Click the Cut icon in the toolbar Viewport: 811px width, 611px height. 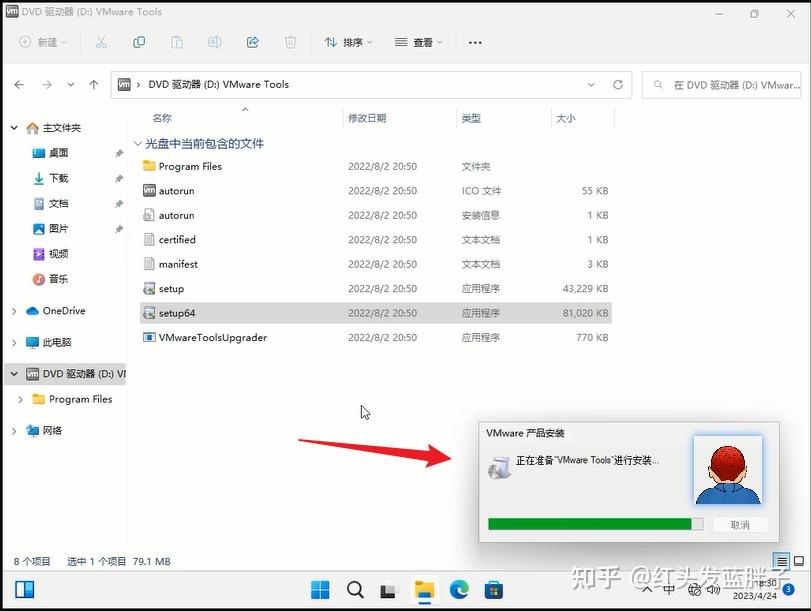(103, 42)
